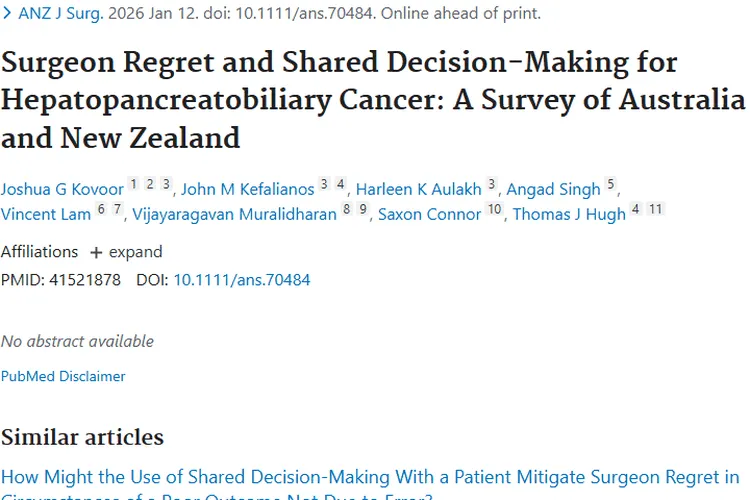Select author Saxon Connor

[x=430, y=215]
